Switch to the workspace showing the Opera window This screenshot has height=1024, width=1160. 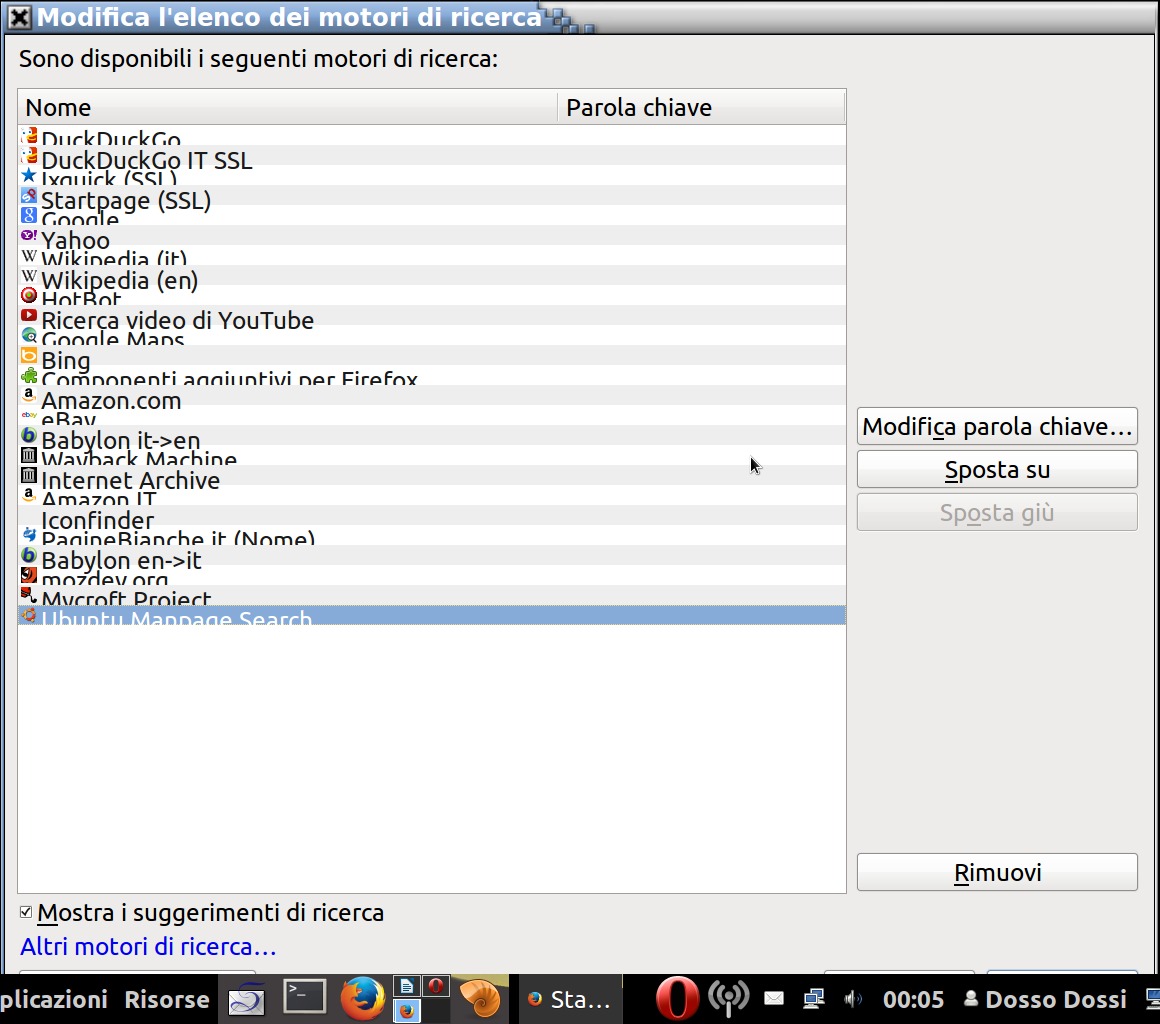tap(436, 986)
